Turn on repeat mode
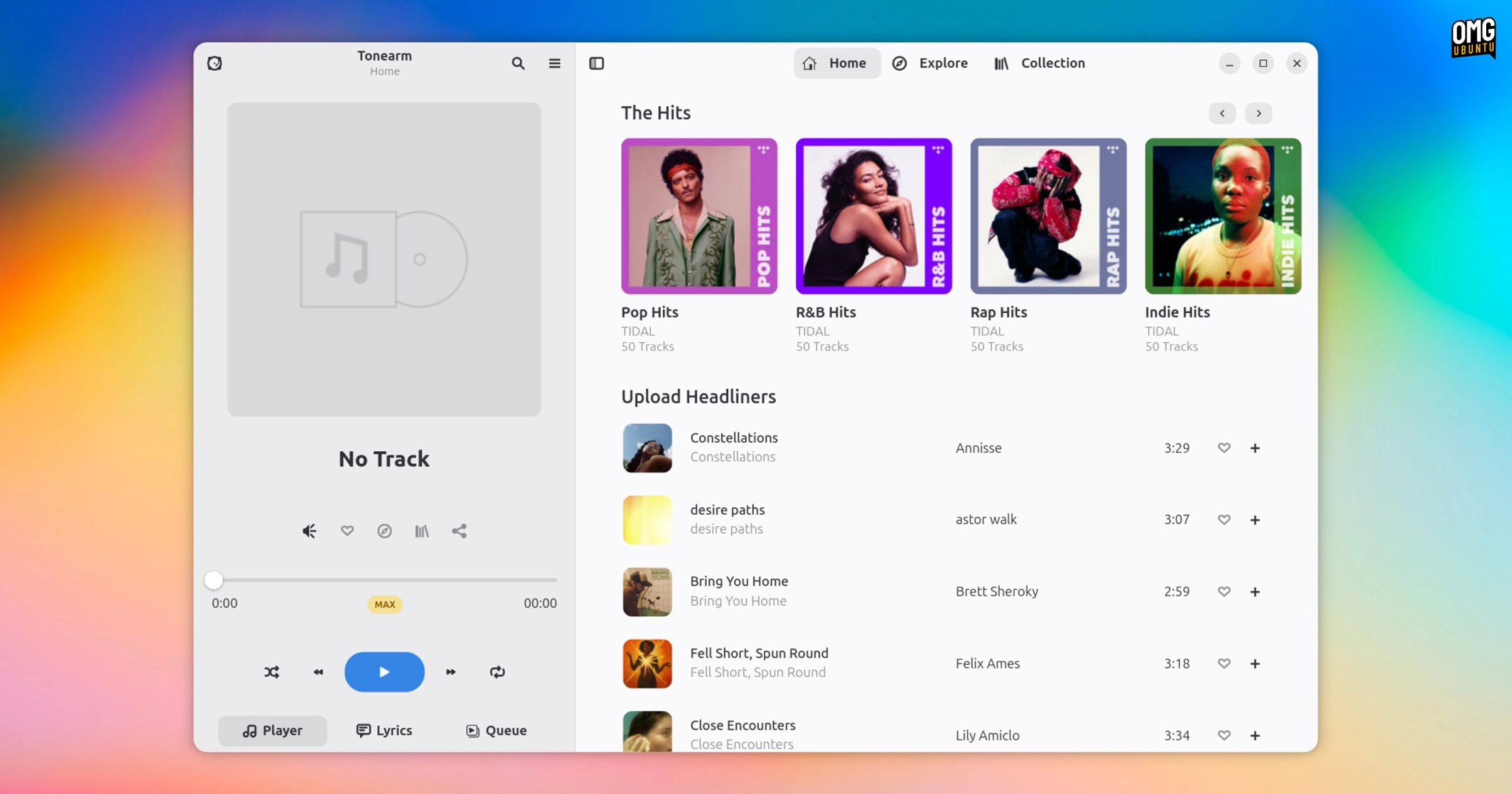The image size is (1512, 794). pos(496,672)
